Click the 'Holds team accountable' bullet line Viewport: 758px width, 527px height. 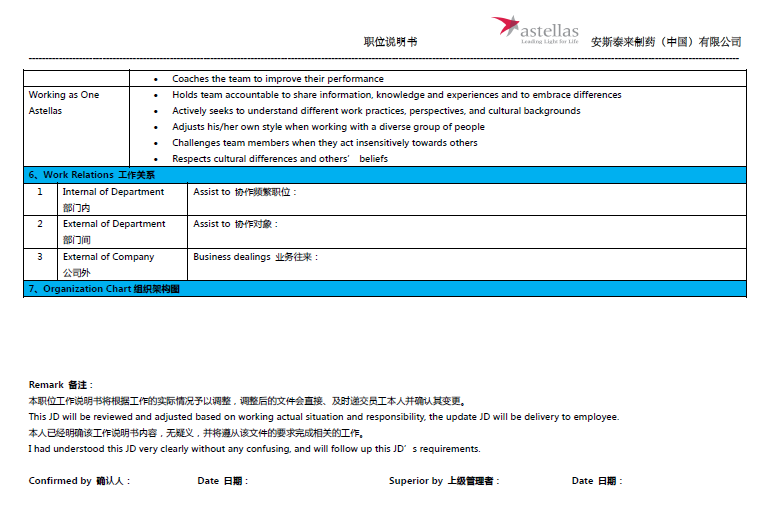point(396,95)
